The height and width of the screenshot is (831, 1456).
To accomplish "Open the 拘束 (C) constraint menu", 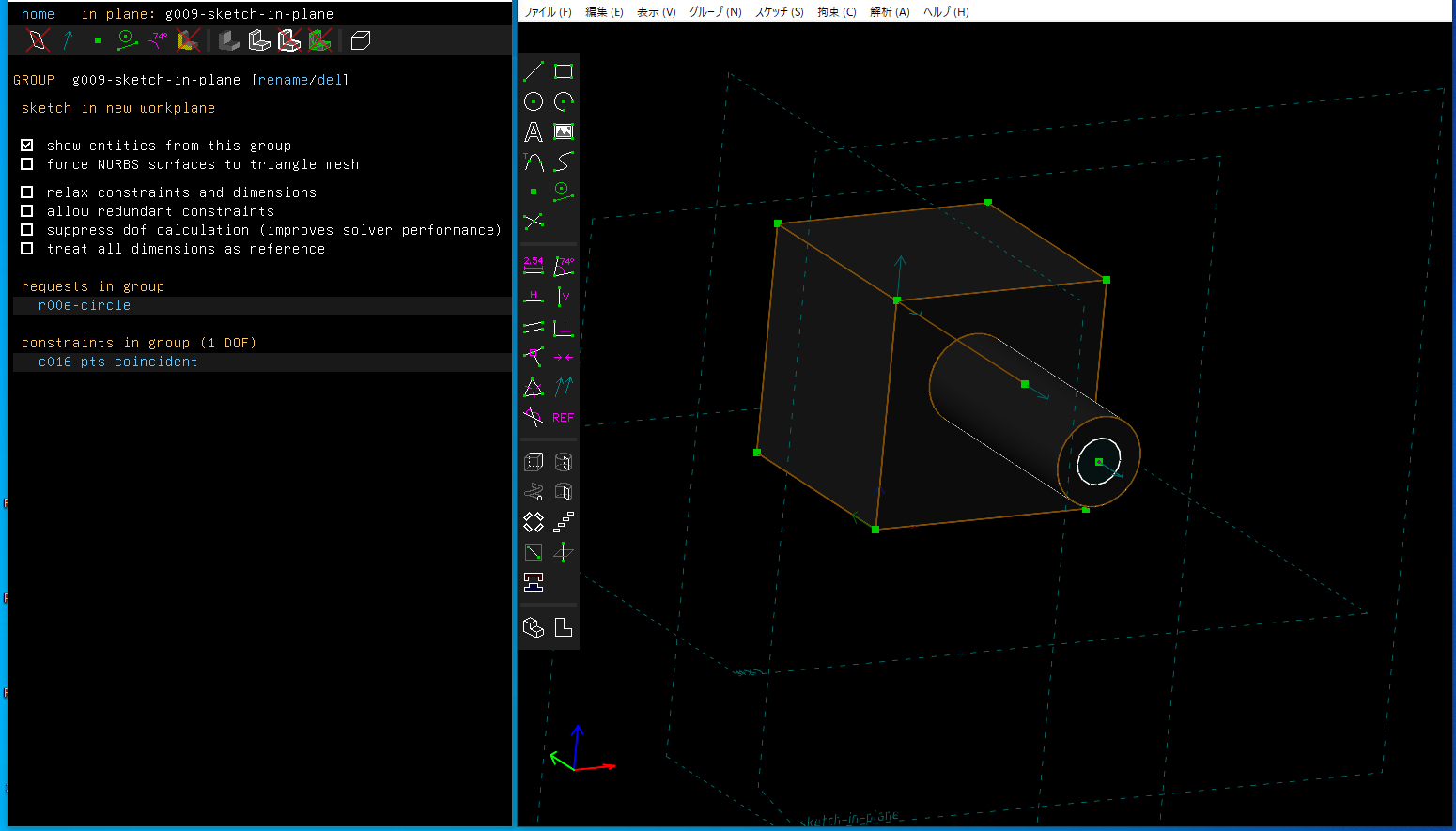I will click(836, 12).
